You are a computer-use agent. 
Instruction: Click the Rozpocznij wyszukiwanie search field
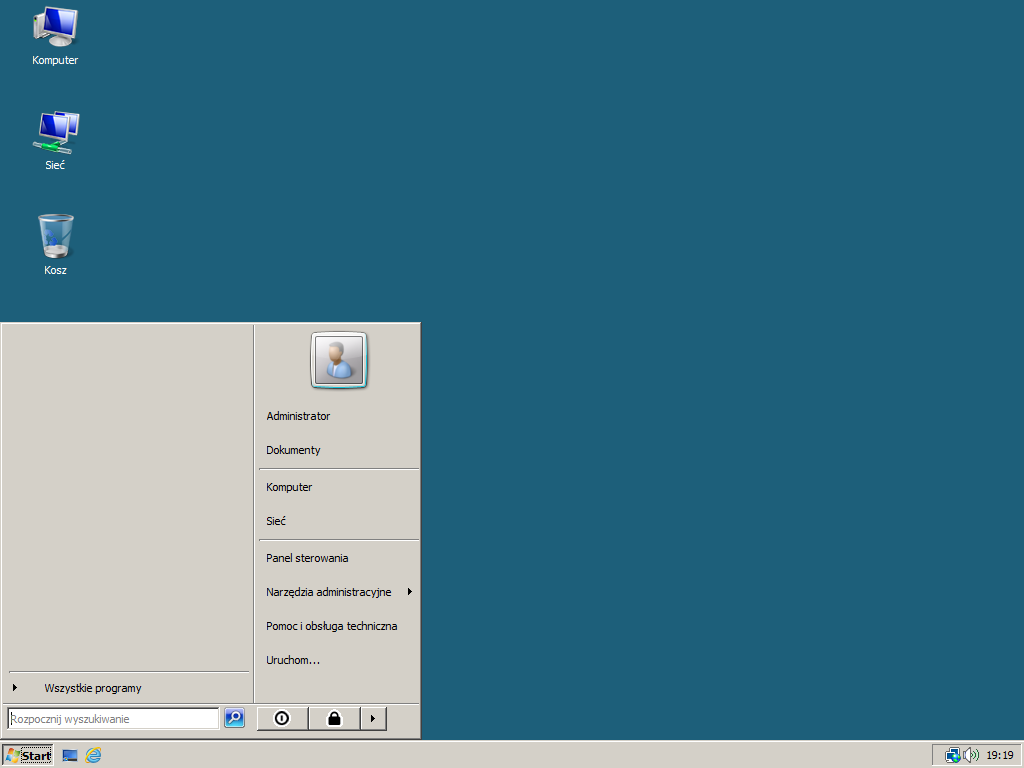tap(114, 719)
